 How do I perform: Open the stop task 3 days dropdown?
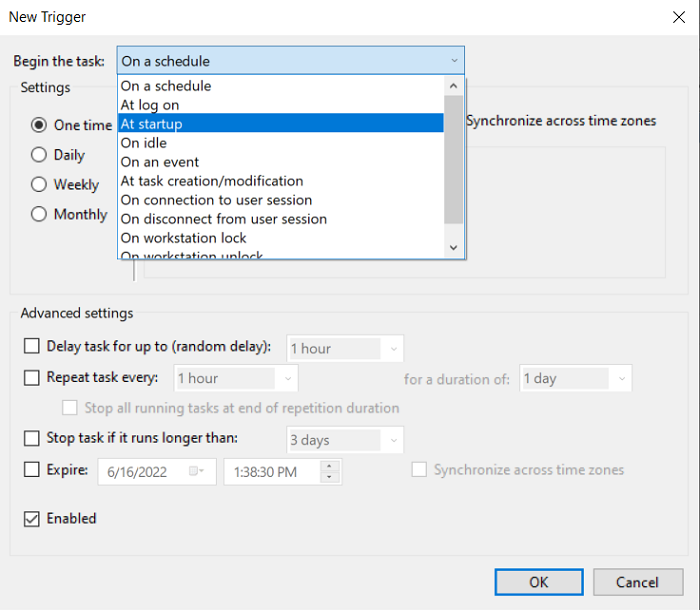(x=393, y=440)
